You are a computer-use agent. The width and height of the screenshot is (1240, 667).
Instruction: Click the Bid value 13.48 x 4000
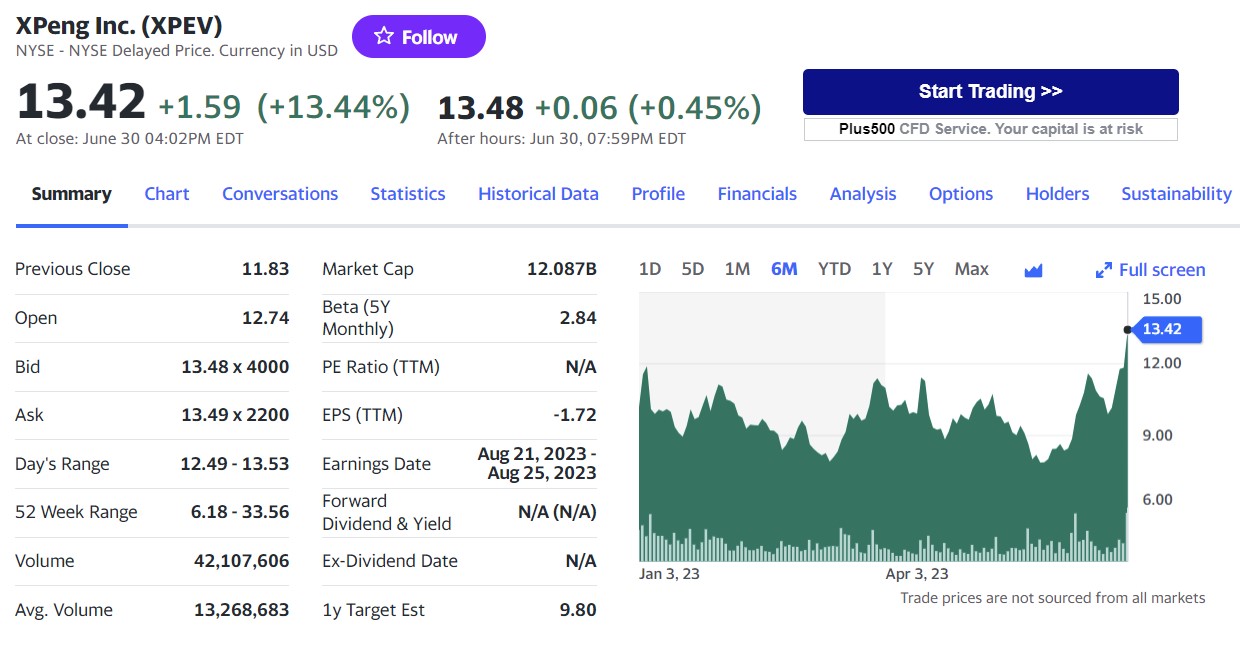click(235, 367)
